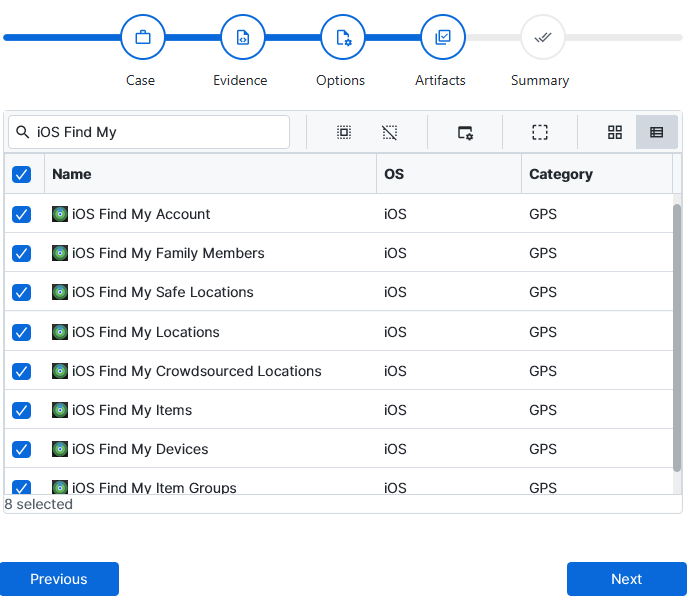690x601 pixels.
Task: Uncheck iOS Find My Account
Action: [x=22, y=214]
